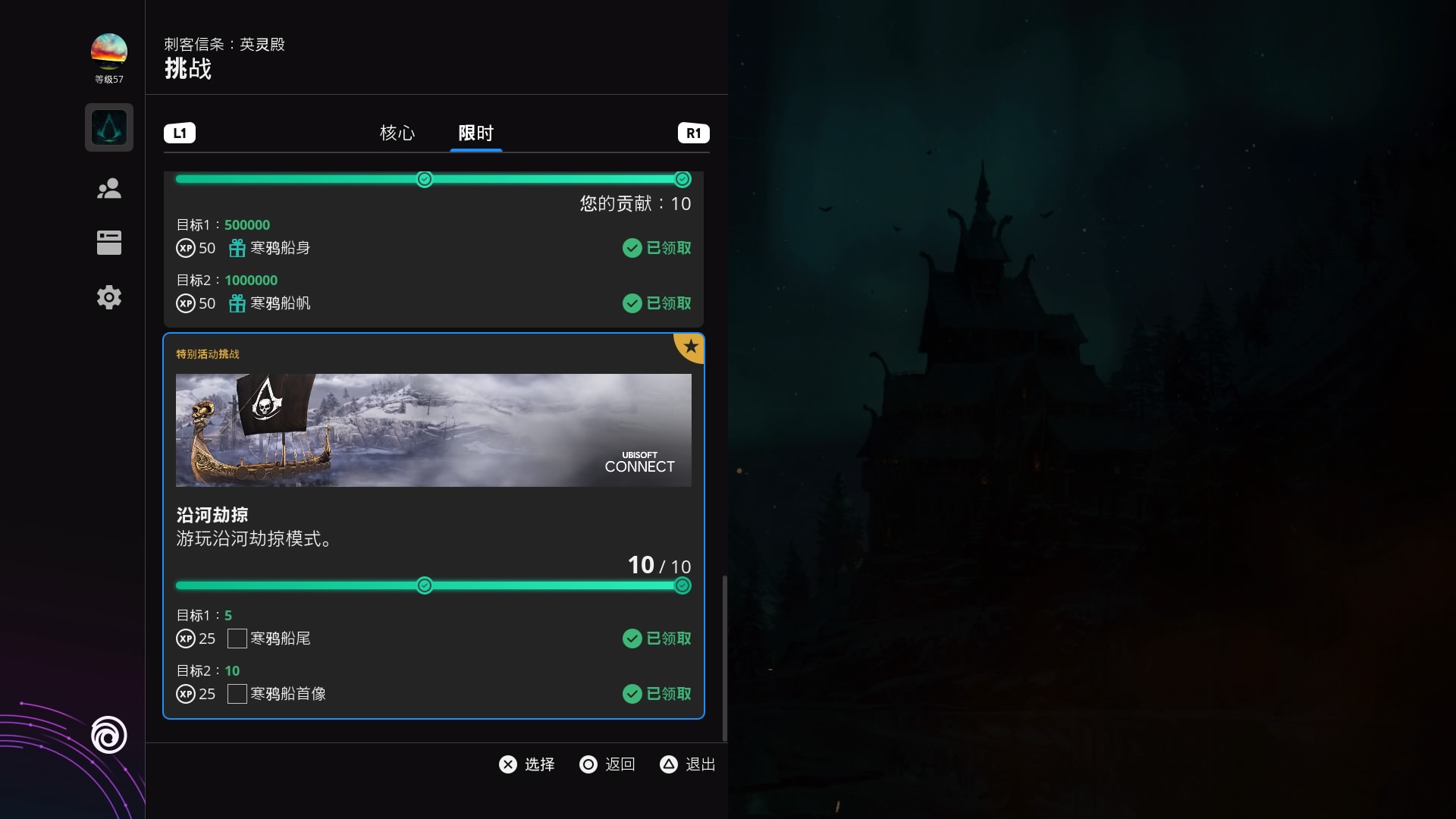Click the 返回 circle button prompt
Image resolution: width=1456 pixels, height=819 pixels.
click(588, 764)
